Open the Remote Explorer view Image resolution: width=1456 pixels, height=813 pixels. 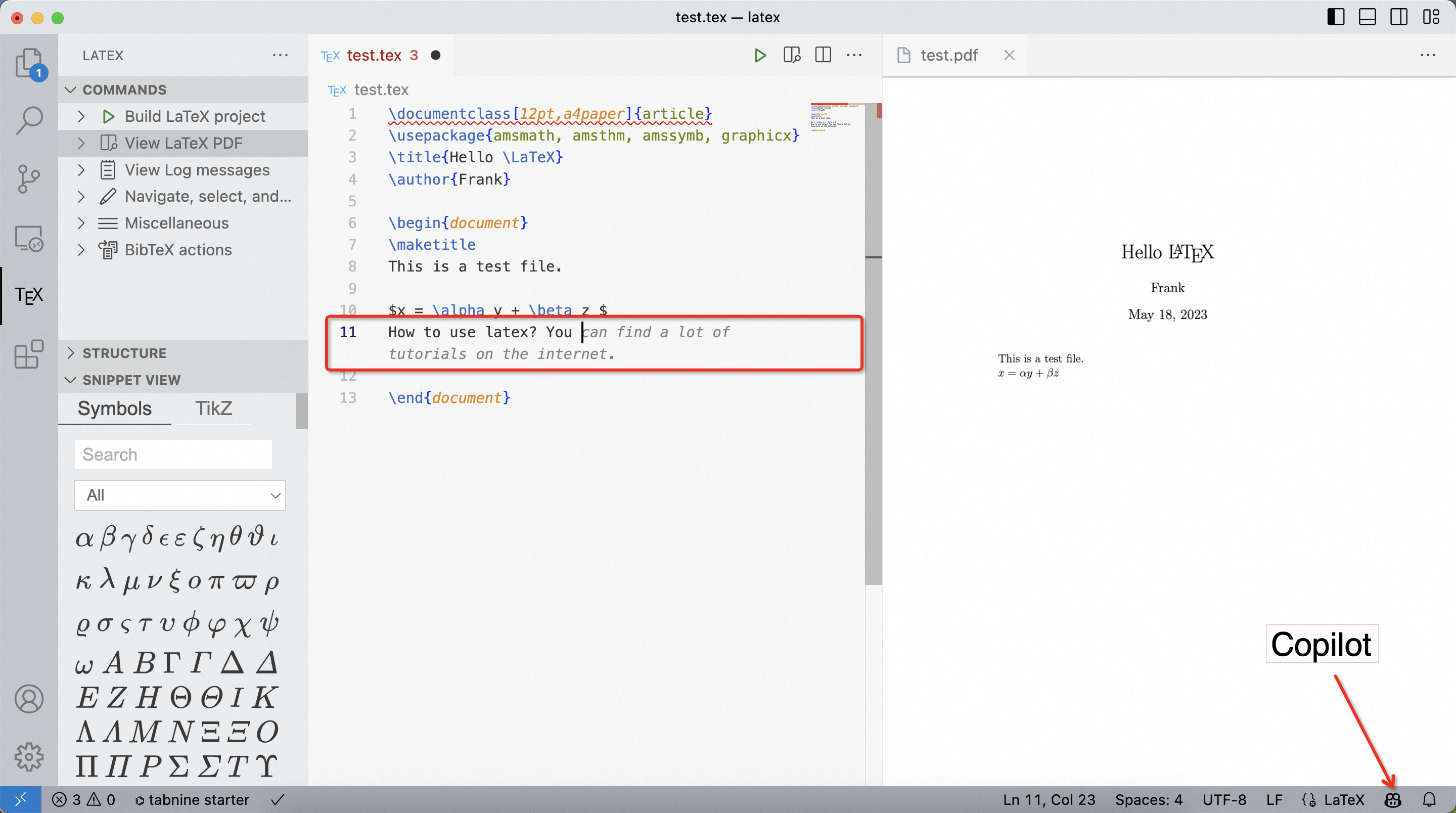tap(29, 238)
